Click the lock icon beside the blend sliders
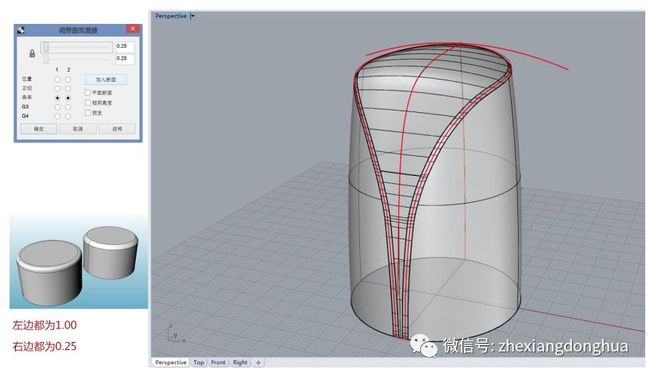Screen dimensions: 650x377 point(32,53)
